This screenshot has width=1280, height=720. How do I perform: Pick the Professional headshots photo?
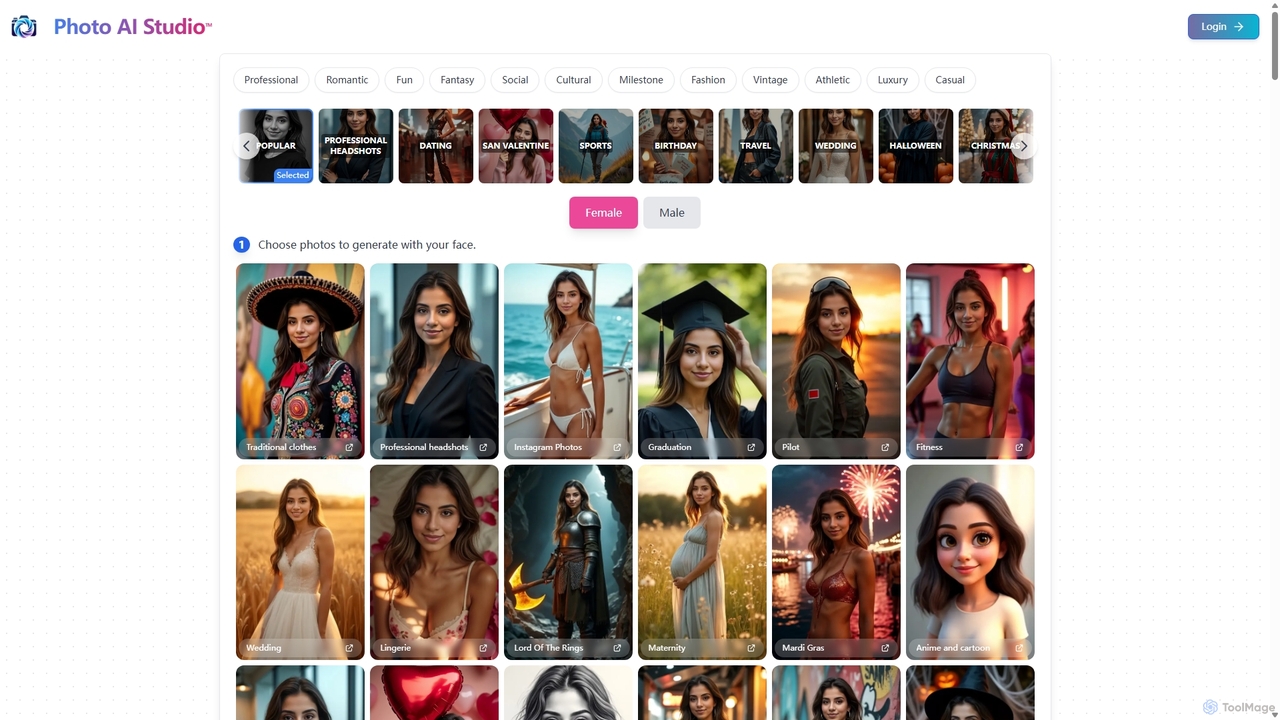tap(434, 361)
